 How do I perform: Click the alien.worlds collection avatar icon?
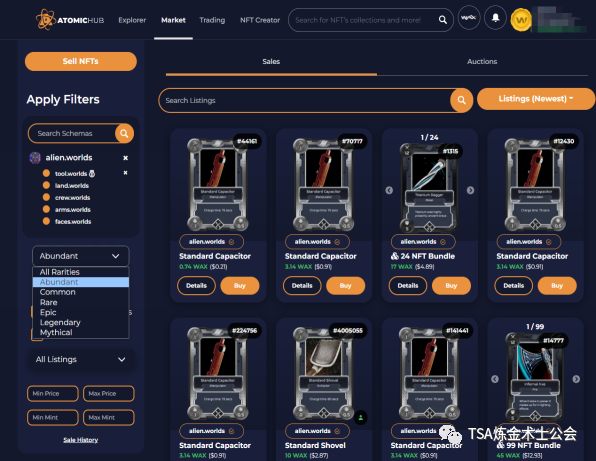tap(35, 158)
